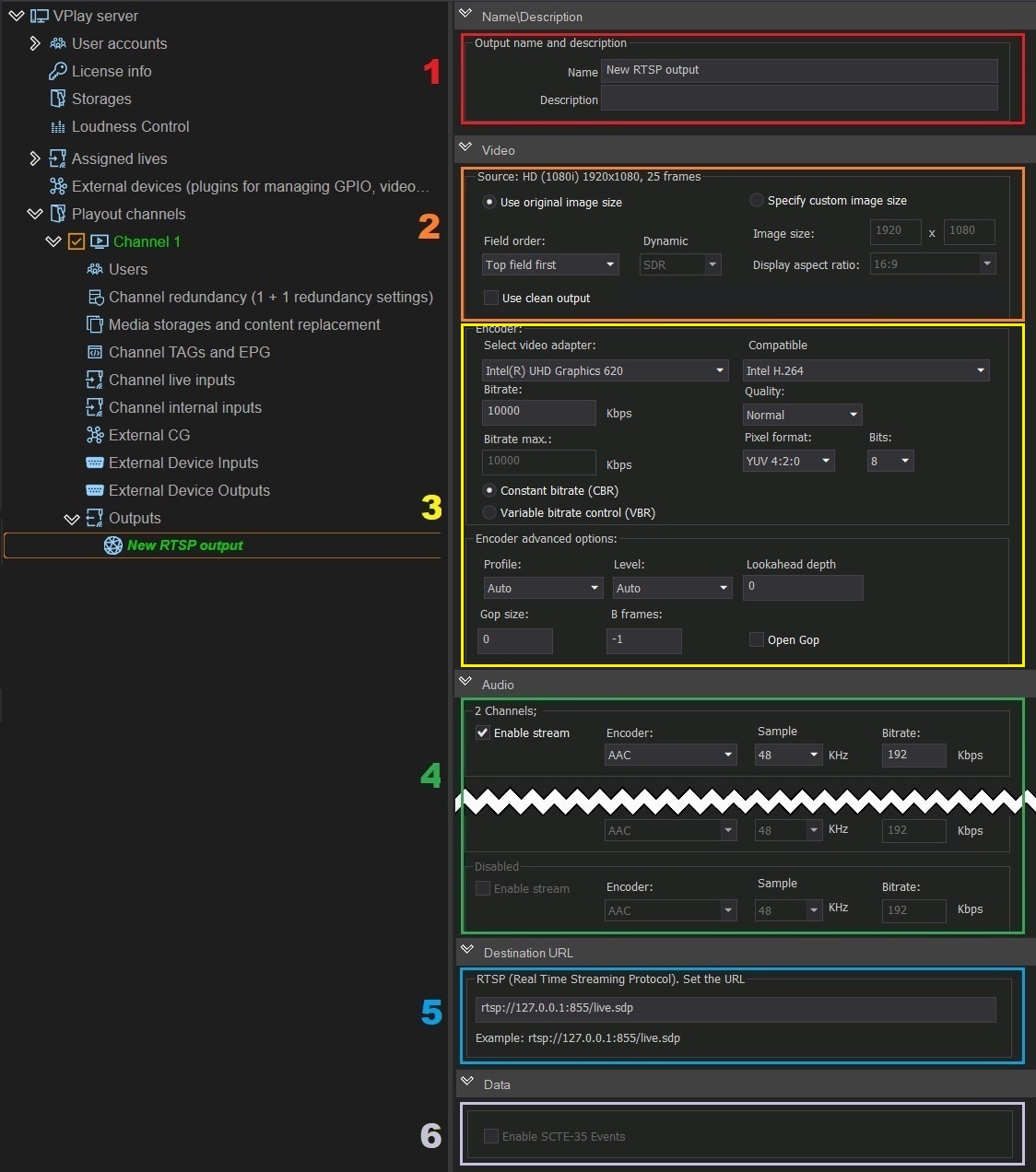
Task: Open the enabled stream Sample rate dropdown
Action: pyautogui.click(x=788, y=755)
